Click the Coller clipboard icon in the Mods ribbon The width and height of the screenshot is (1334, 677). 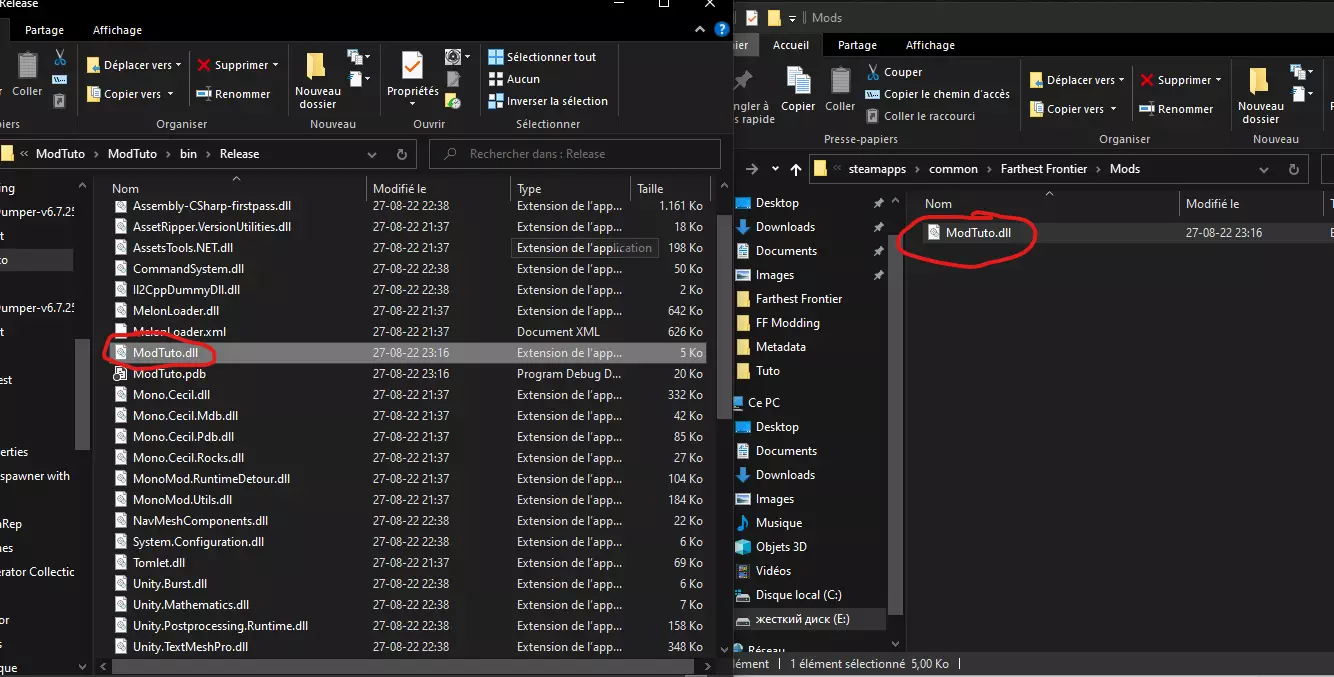pyautogui.click(x=840, y=89)
